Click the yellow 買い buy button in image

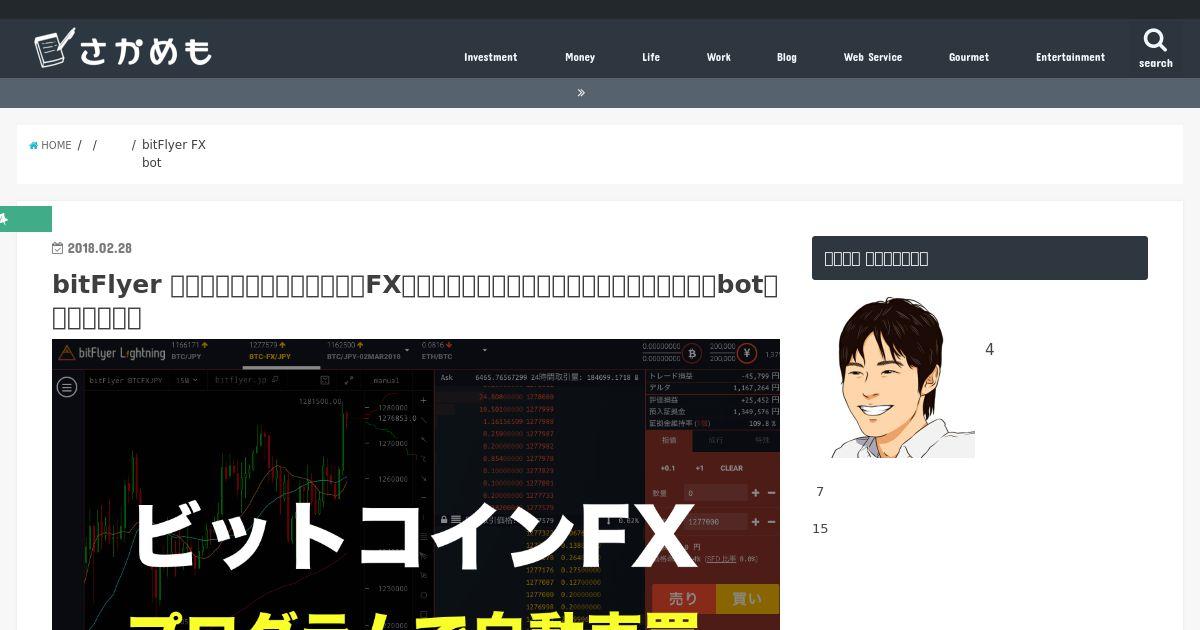747,599
